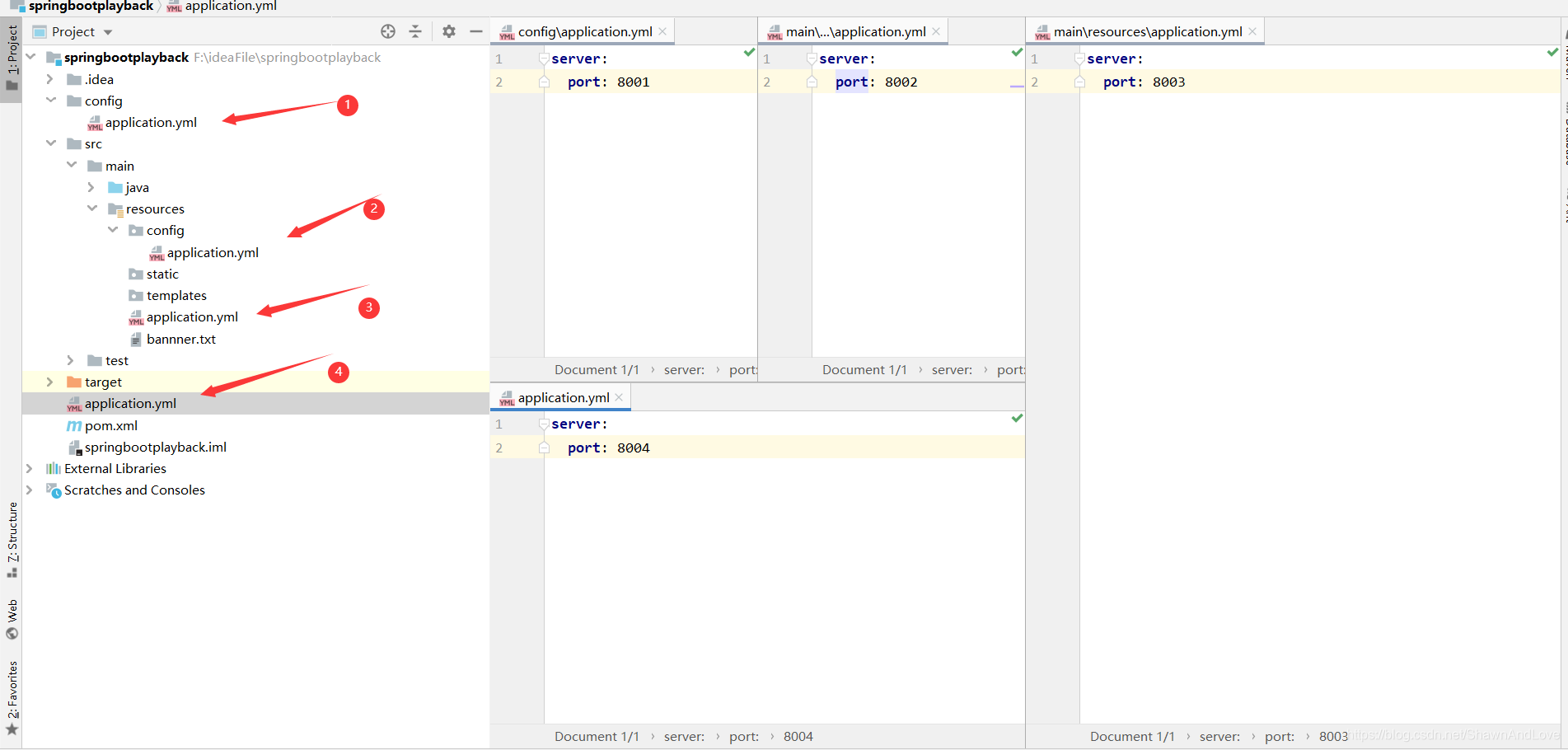Collapse the src folder
This screenshot has height=750, width=1568.
(51, 143)
